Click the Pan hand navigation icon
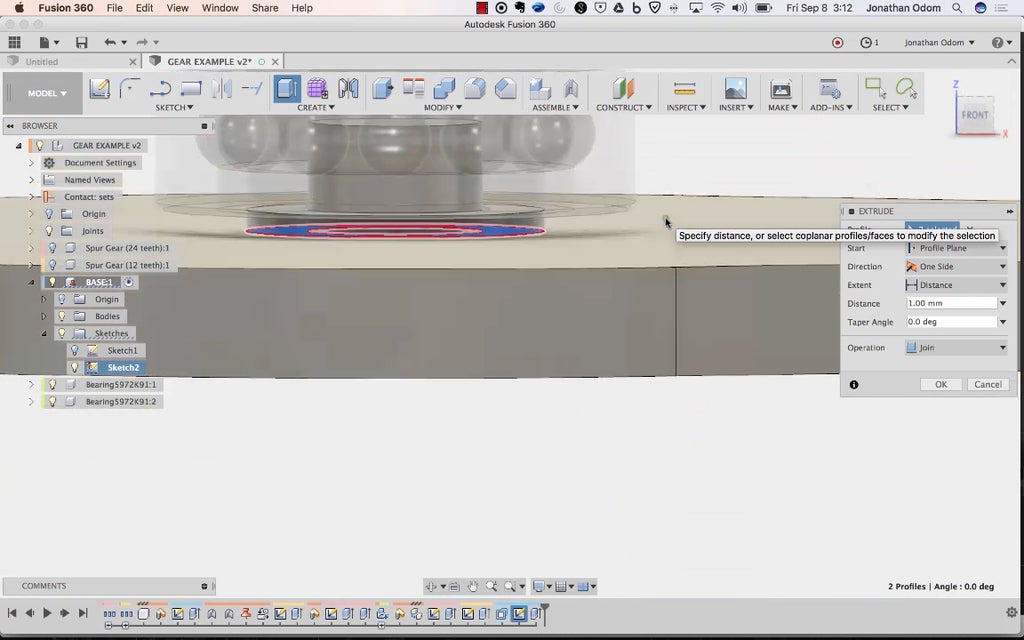The width and height of the screenshot is (1024, 640). [x=473, y=586]
